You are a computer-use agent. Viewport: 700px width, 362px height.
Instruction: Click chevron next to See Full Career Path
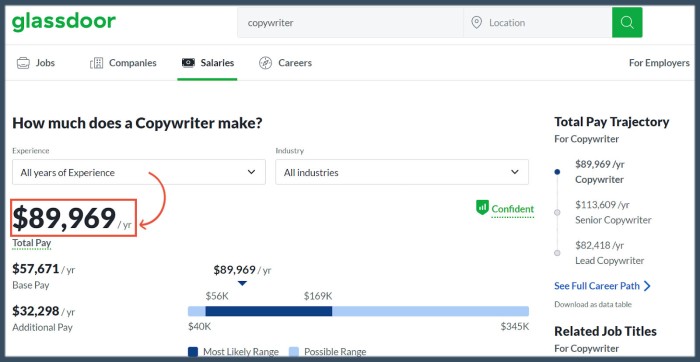click(647, 286)
